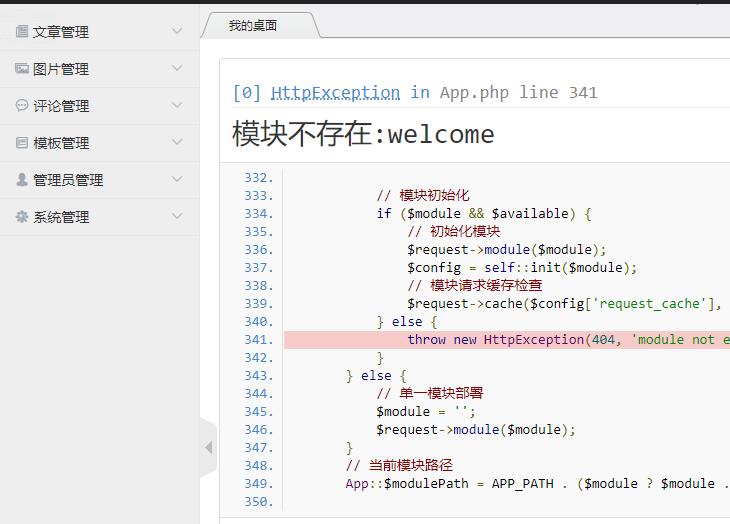Expand the 图片管理 chevron arrow

coord(177,69)
